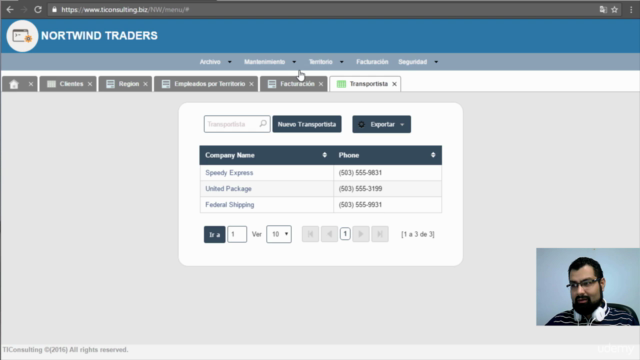Switch to the Clientes tab
This screenshot has width=640, height=360.
coord(68,84)
